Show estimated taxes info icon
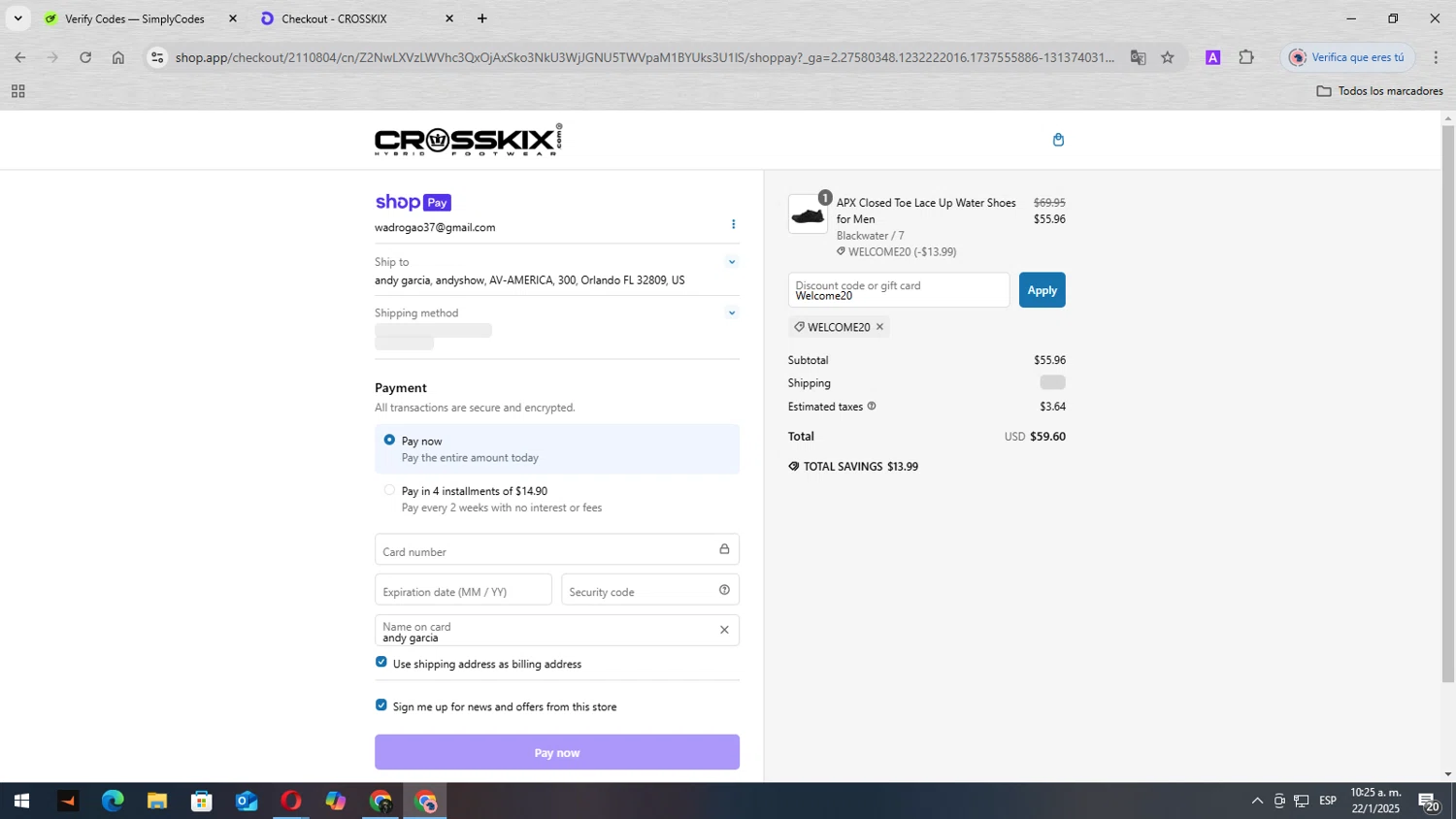 (x=872, y=407)
